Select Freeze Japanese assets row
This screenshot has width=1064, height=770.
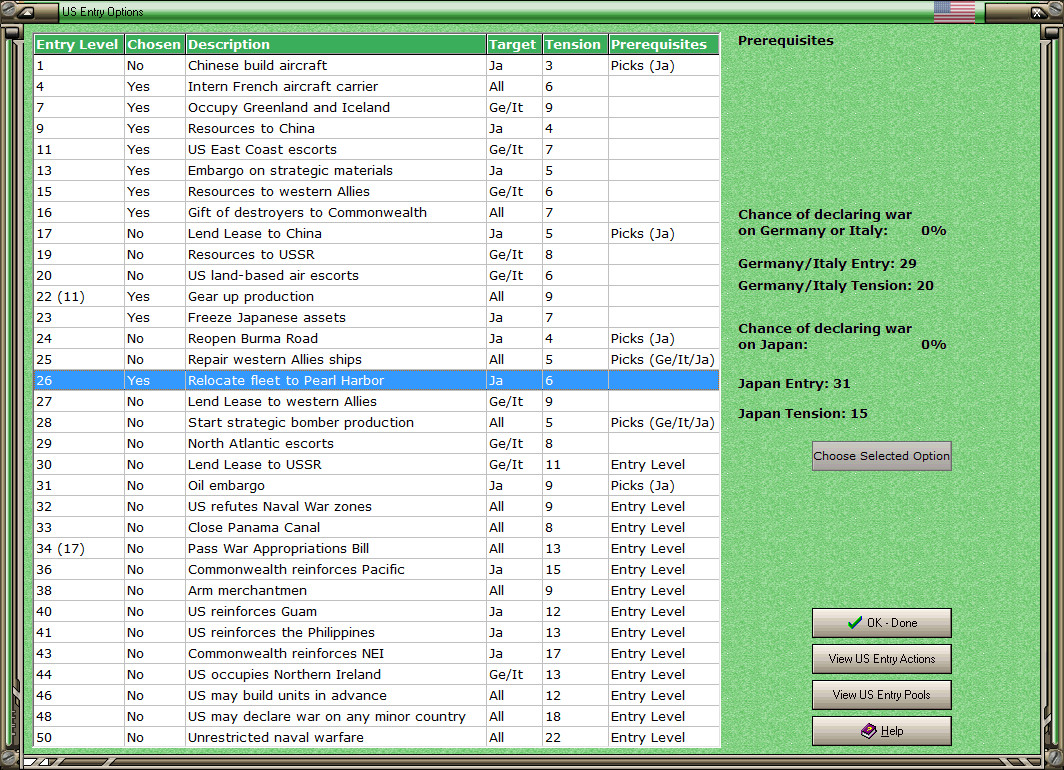pyautogui.click(x=377, y=318)
